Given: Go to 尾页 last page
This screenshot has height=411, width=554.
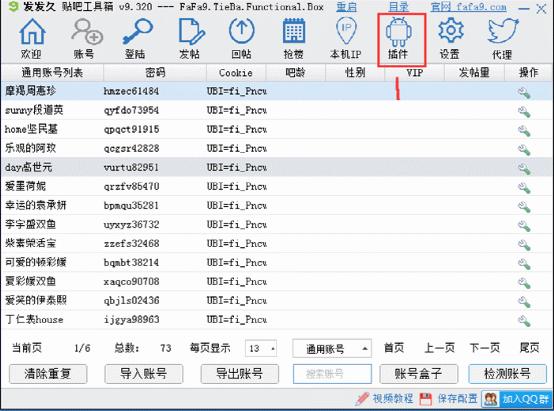Looking at the screenshot, I should 529,348.
